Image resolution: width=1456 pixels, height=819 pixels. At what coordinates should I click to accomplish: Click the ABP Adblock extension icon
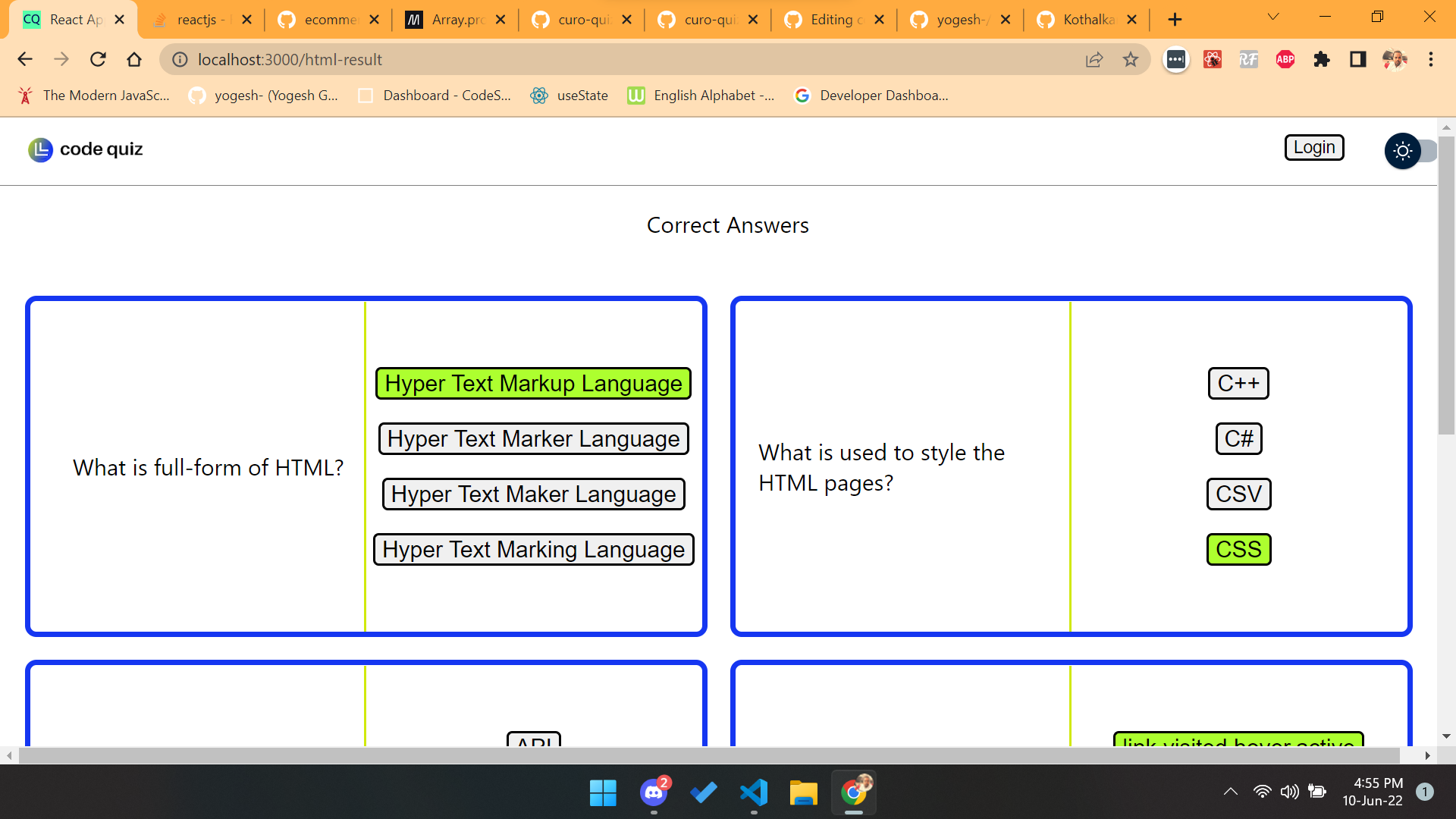(x=1285, y=60)
